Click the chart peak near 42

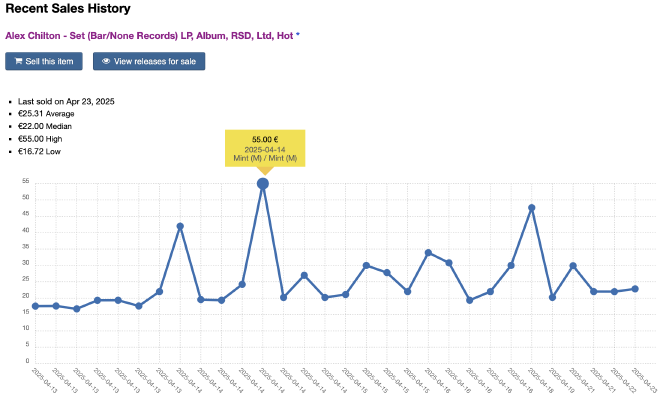pos(180,226)
